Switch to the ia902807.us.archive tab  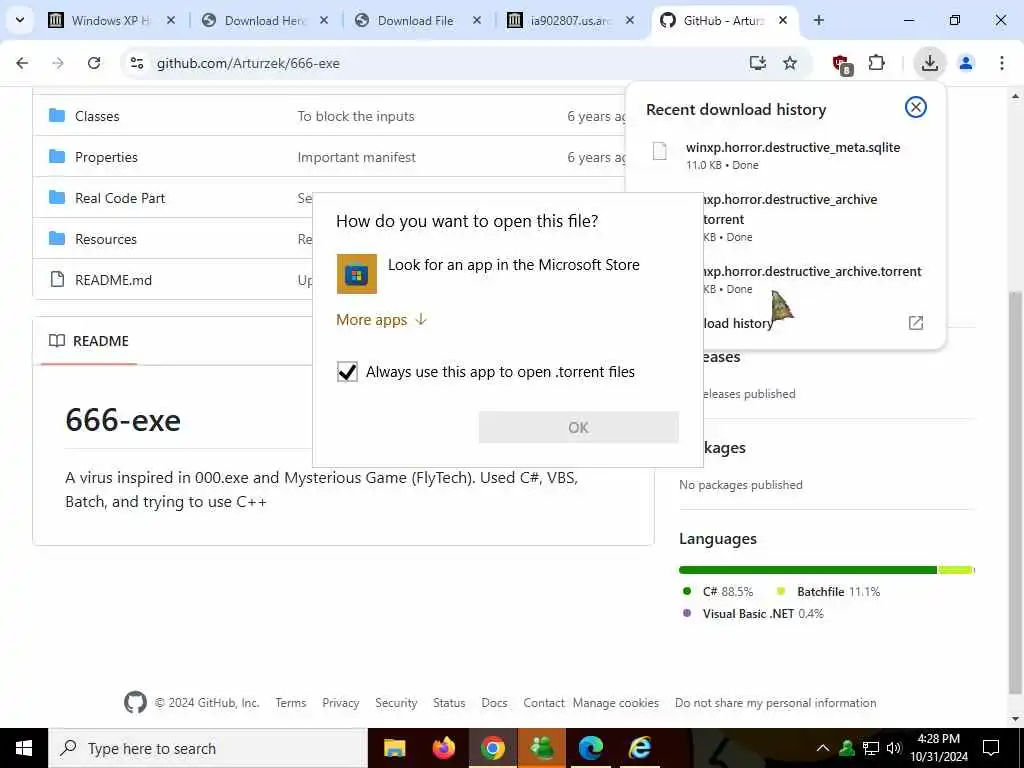(569, 20)
